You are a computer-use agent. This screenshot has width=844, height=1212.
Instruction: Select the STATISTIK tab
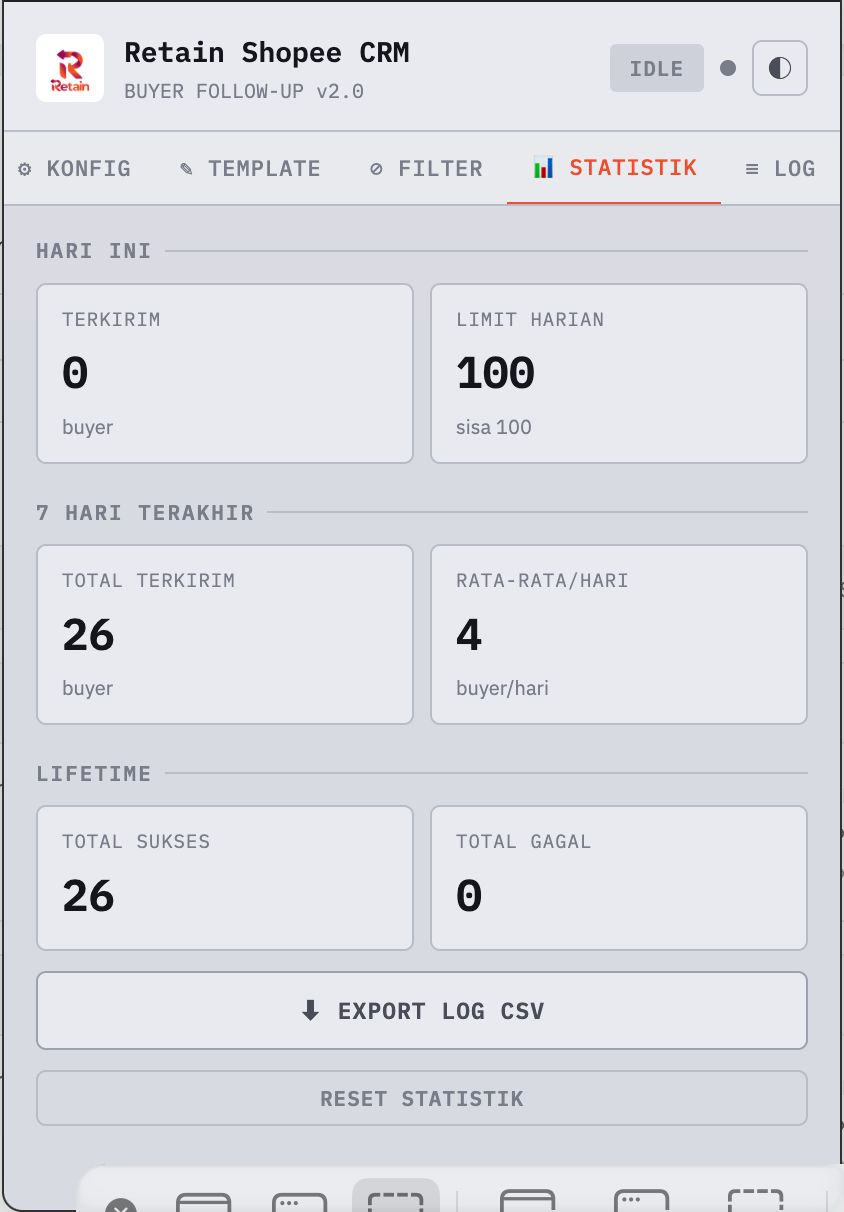click(615, 168)
